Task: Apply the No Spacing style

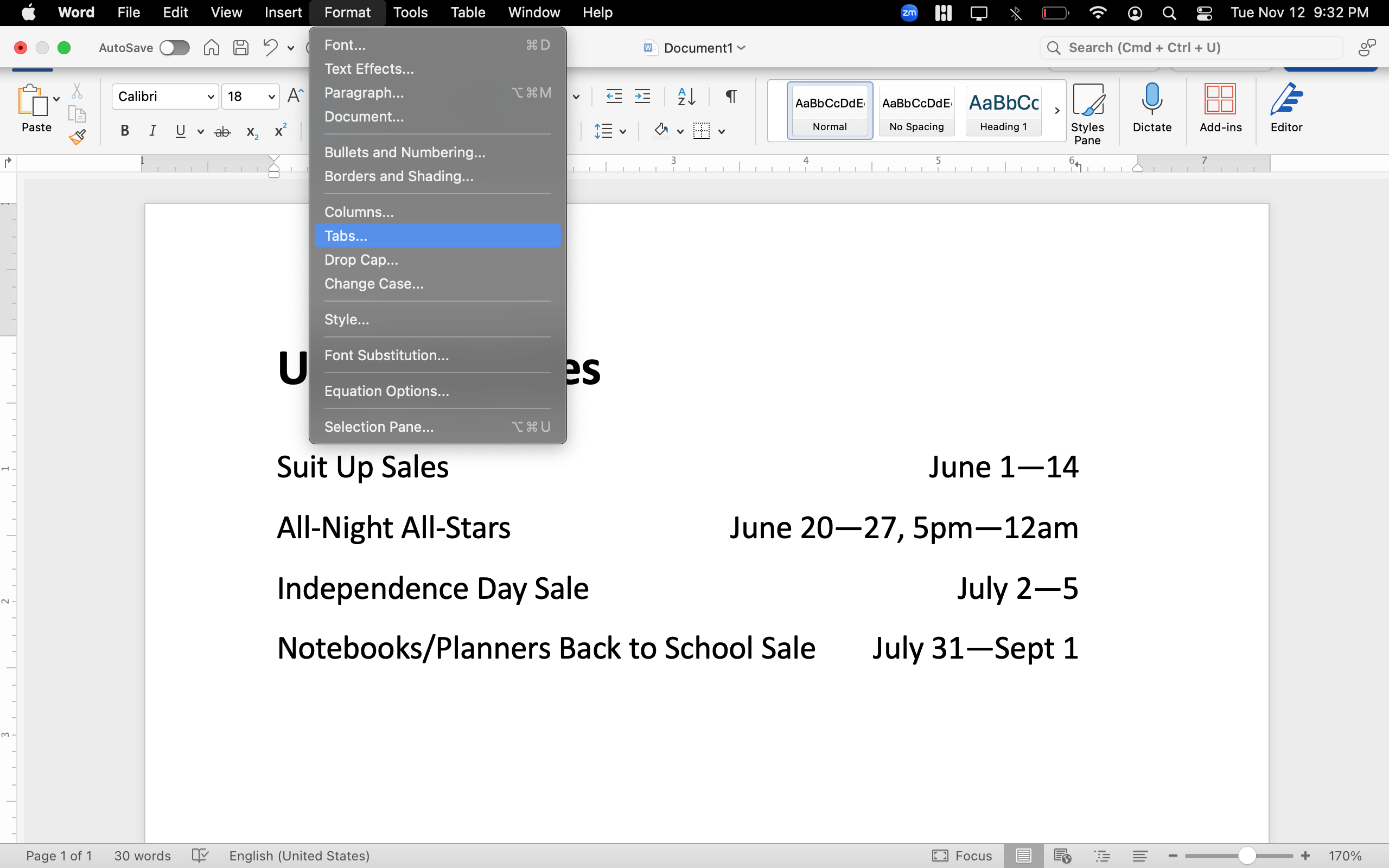Action: (x=916, y=110)
